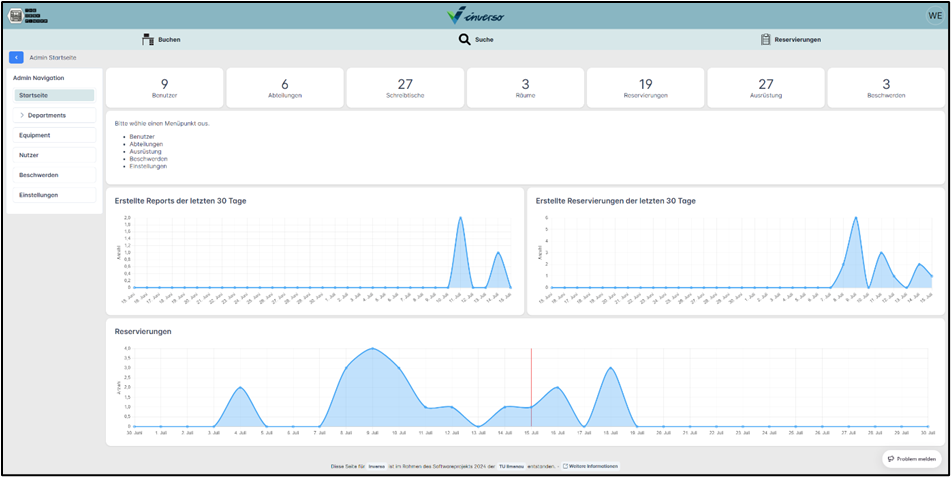Click the 9 Juli peak in Reservierungen chart
Screen dimensions: 951x477
372,348
